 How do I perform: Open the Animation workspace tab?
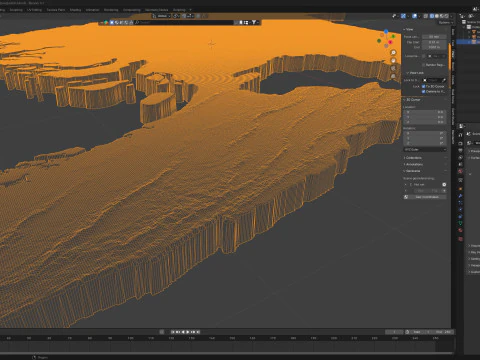(x=92, y=10)
